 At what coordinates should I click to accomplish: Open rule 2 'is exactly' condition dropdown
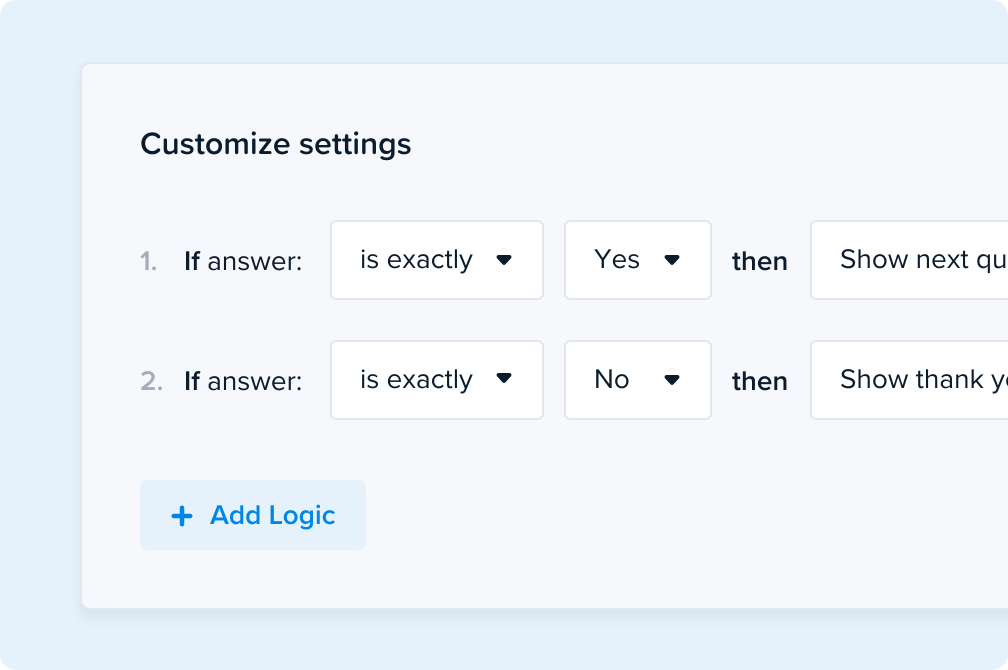[x=436, y=380]
